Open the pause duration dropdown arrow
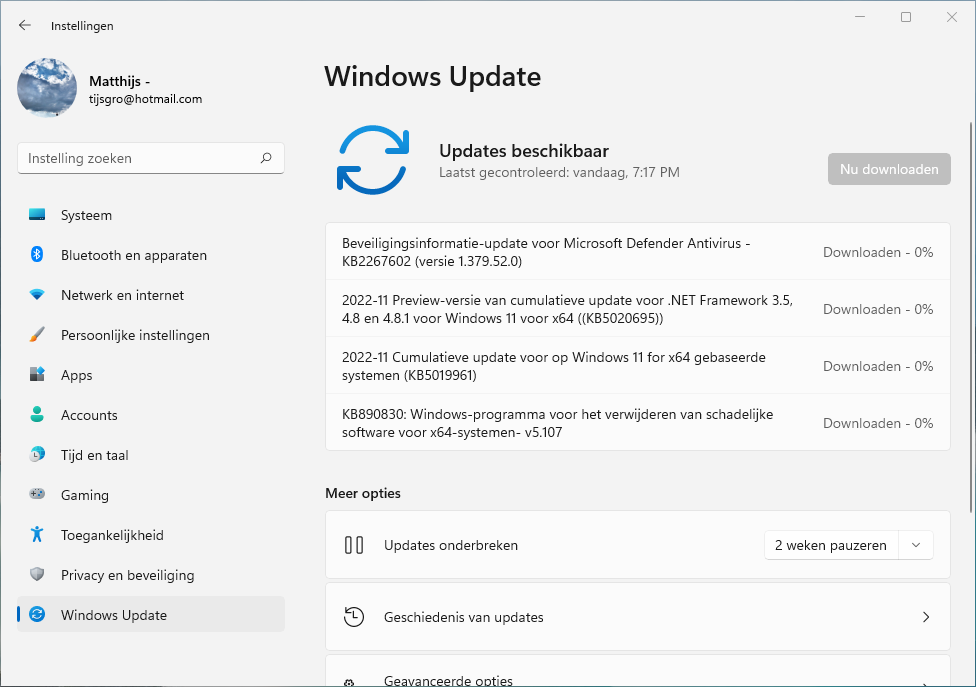The height and width of the screenshot is (687, 976). [915, 545]
